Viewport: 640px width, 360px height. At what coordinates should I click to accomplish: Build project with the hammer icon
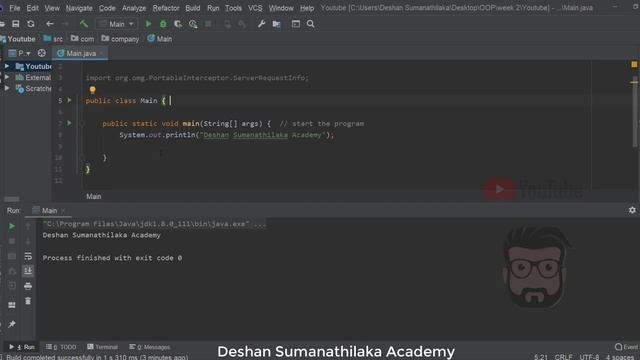tap(84, 24)
